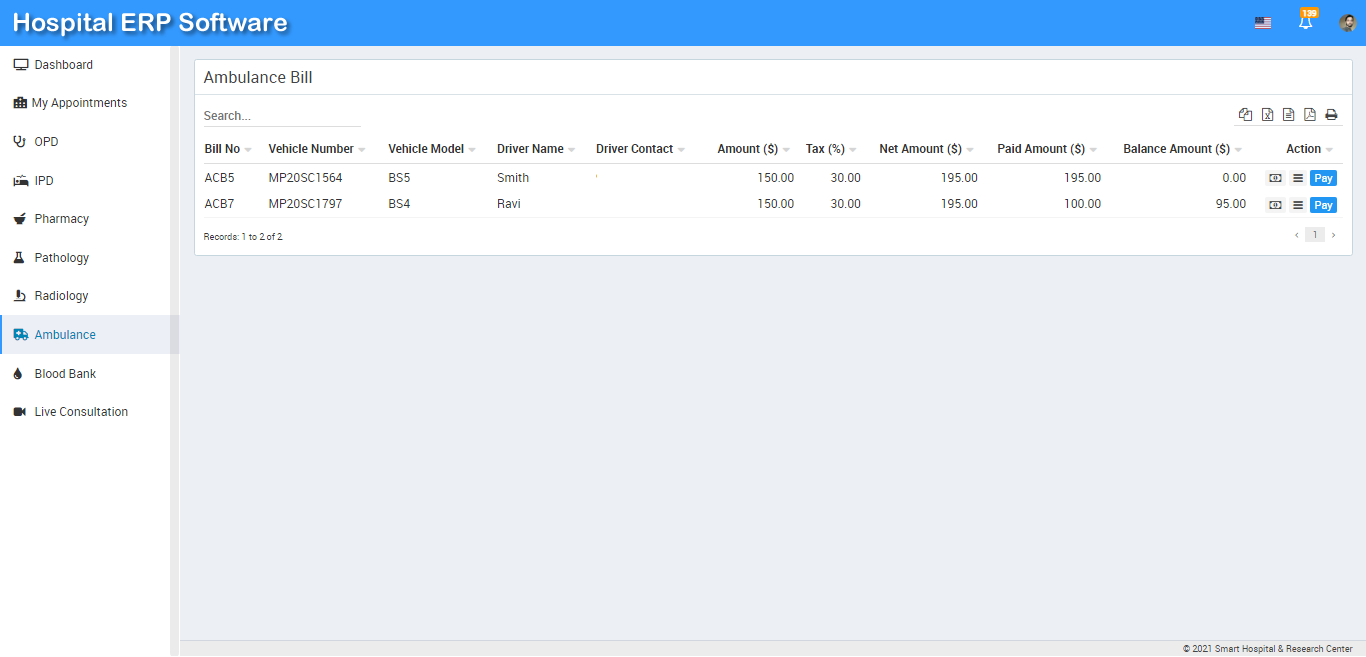Open Pharmacy in the sidebar
This screenshot has width=1366, height=657.
tap(62, 219)
